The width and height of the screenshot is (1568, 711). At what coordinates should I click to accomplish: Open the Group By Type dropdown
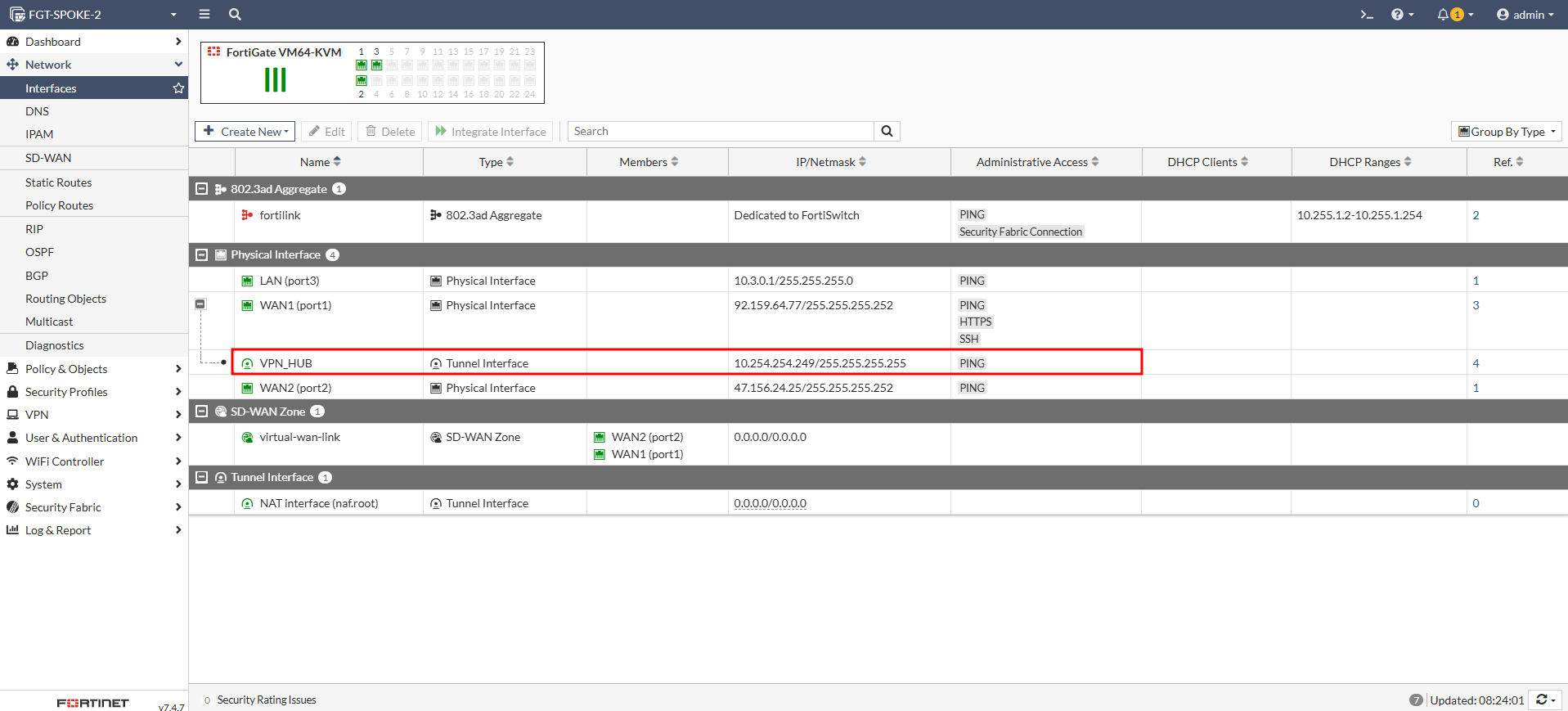click(x=1507, y=131)
